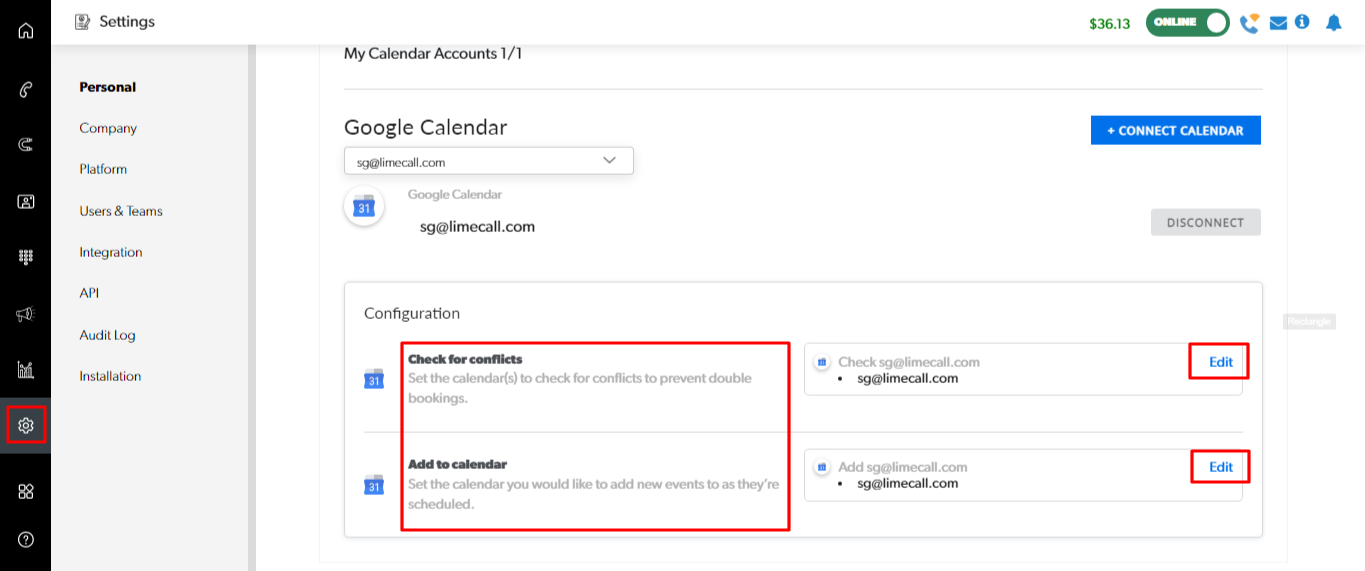1365x571 pixels.
Task: Open the Audit Log section
Action: pos(107,335)
